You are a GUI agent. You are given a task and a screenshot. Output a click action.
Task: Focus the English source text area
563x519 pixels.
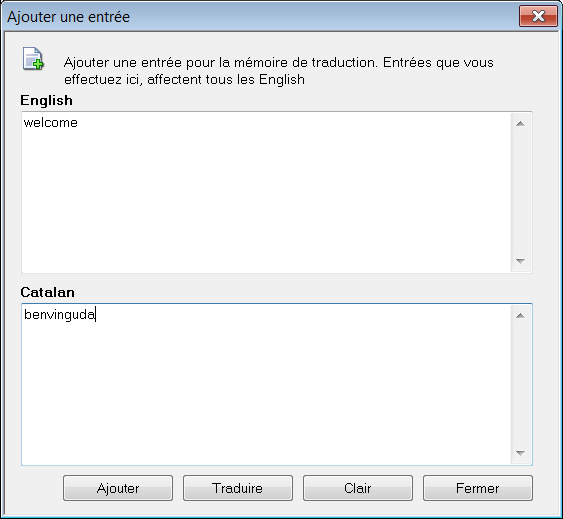coord(266,193)
